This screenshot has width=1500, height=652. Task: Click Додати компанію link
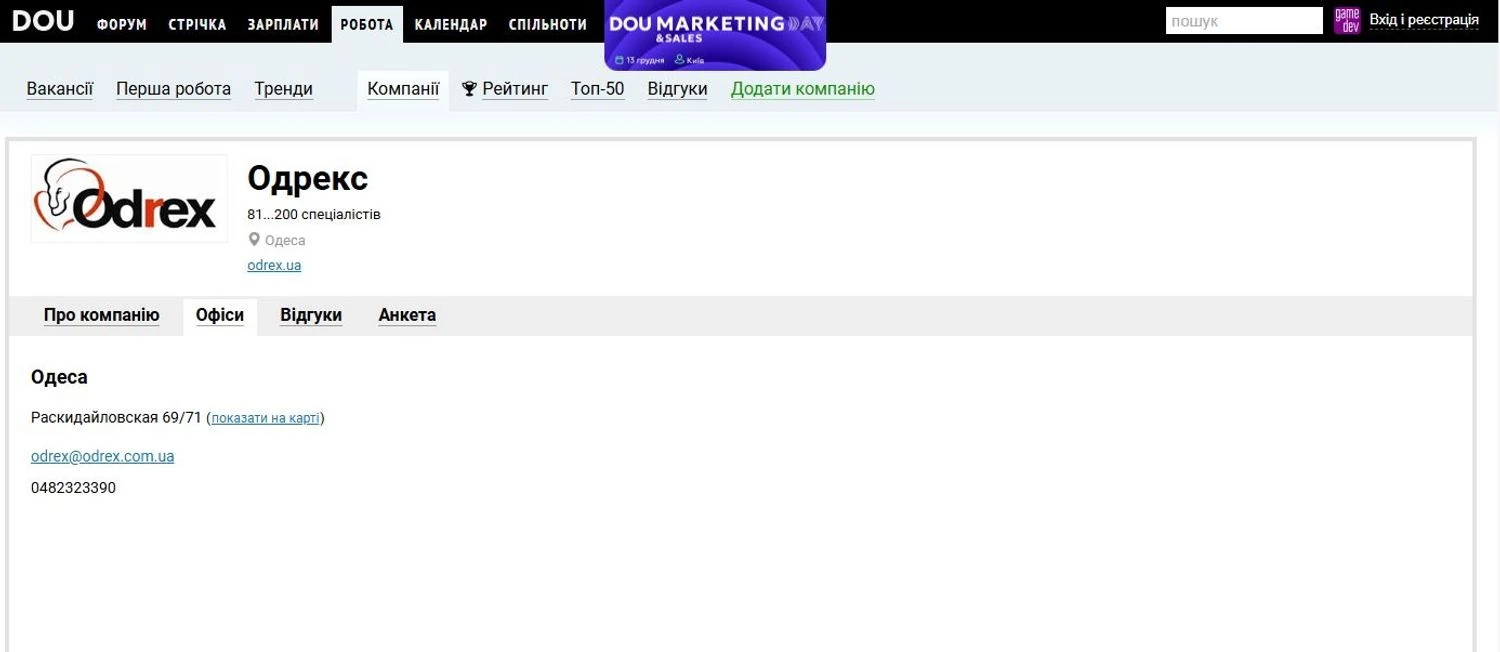click(802, 89)
